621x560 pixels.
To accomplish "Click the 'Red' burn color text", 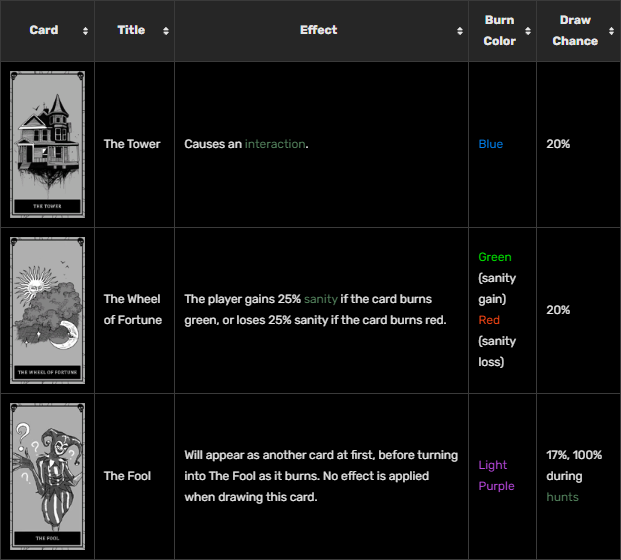I will coord(489,320).
